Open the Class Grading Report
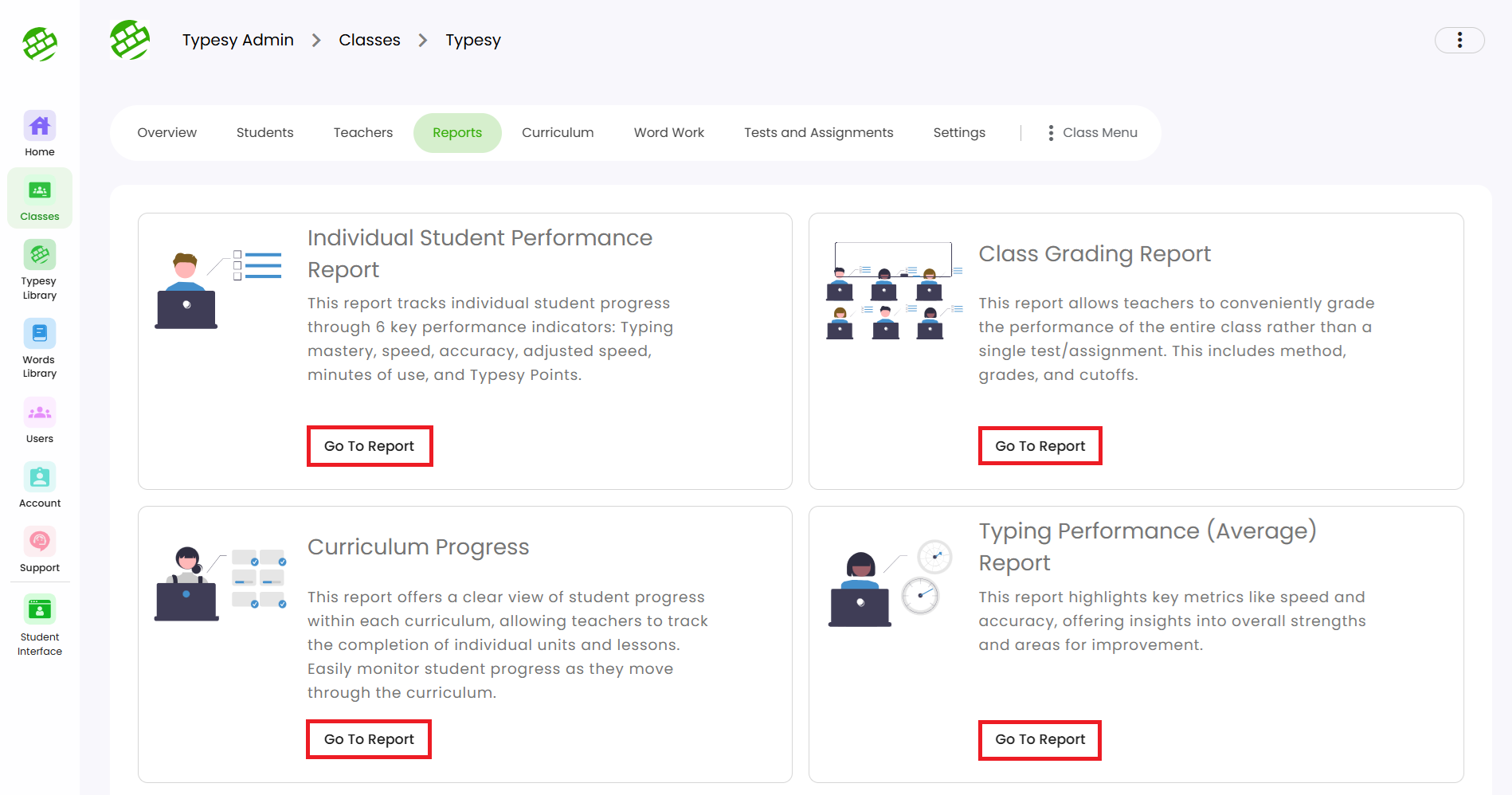Image resolution: width=1512 pixels, height=795 pixels. [x=1040, y=446]
